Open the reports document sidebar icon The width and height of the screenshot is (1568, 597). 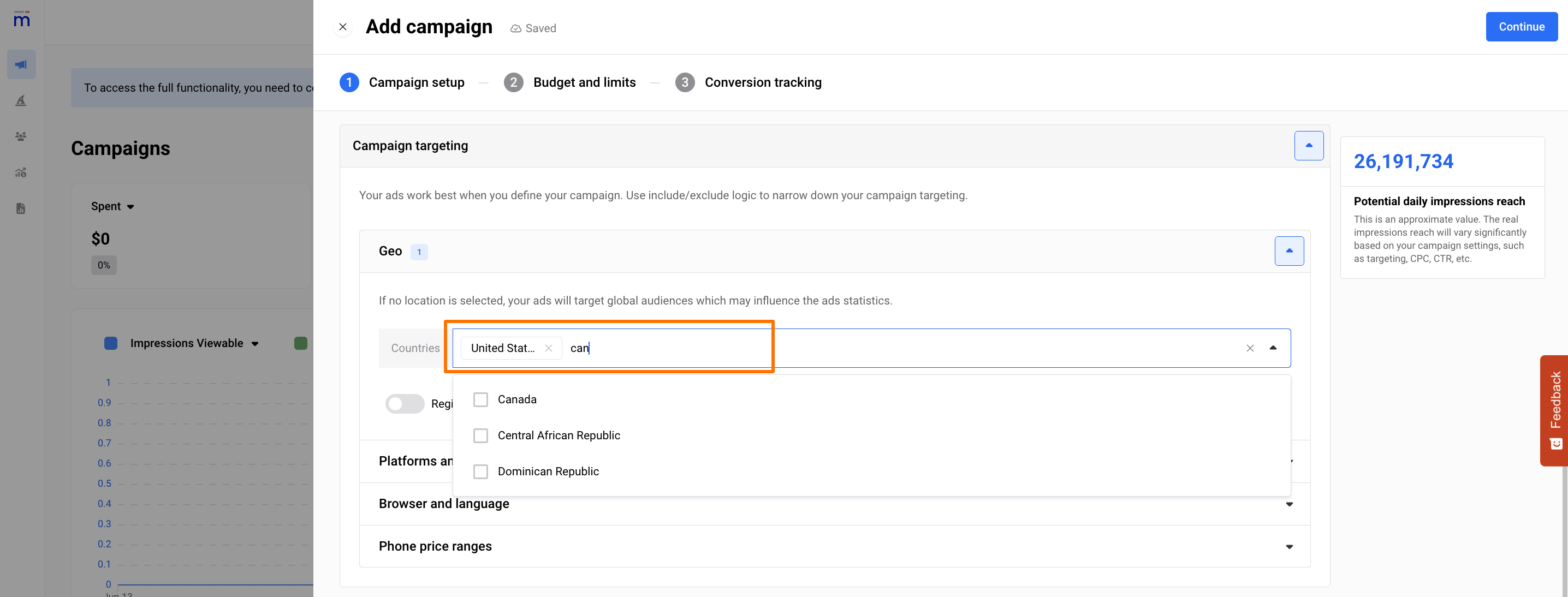[21, 209]
